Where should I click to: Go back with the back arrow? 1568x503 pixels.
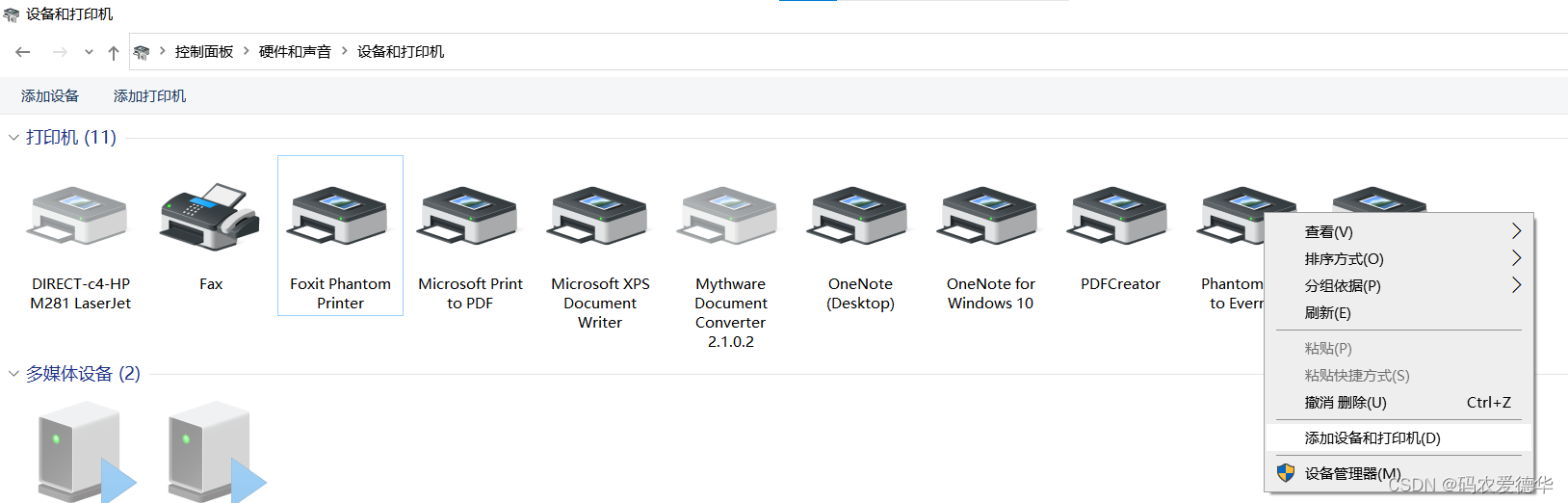[23, 52]
